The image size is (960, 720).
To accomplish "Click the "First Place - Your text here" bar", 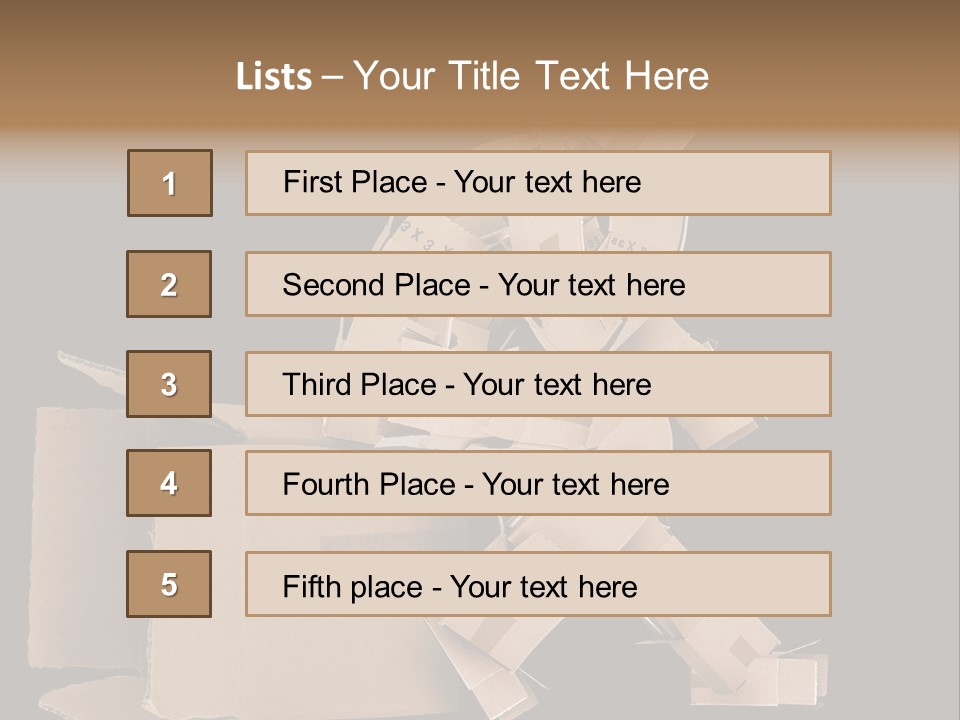I will click(538, 183).
